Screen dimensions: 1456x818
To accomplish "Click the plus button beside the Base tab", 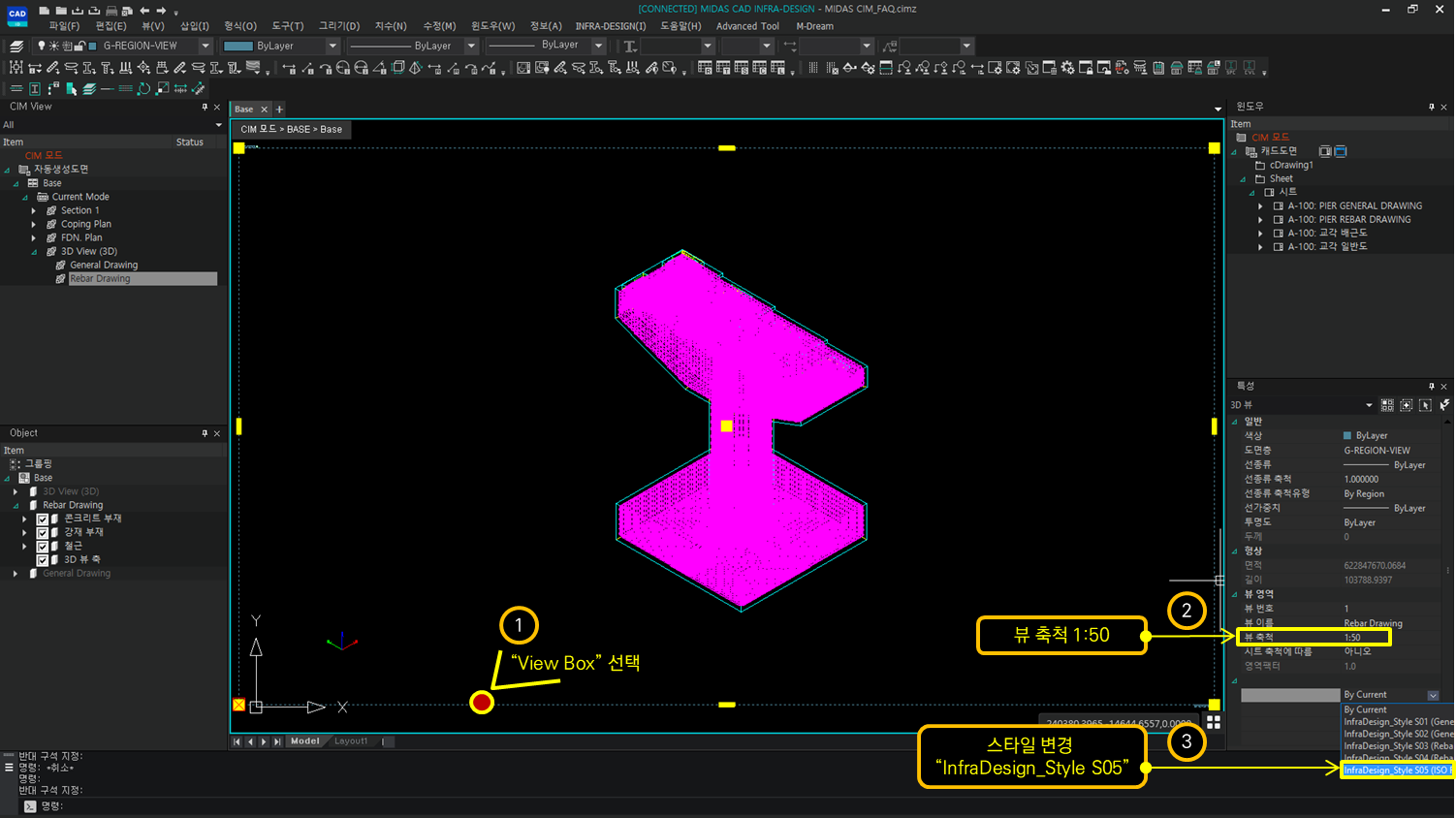I will 279,109.
